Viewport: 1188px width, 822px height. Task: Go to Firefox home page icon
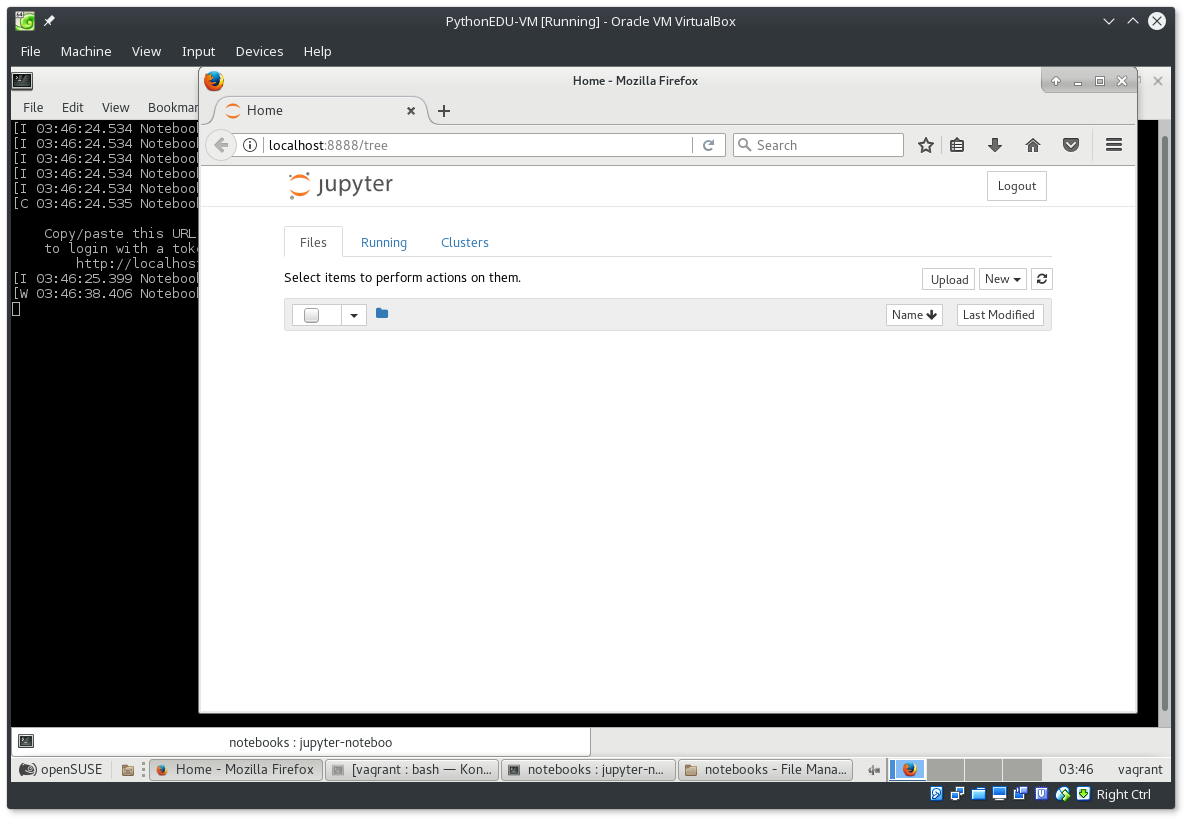click(1033, 145)
